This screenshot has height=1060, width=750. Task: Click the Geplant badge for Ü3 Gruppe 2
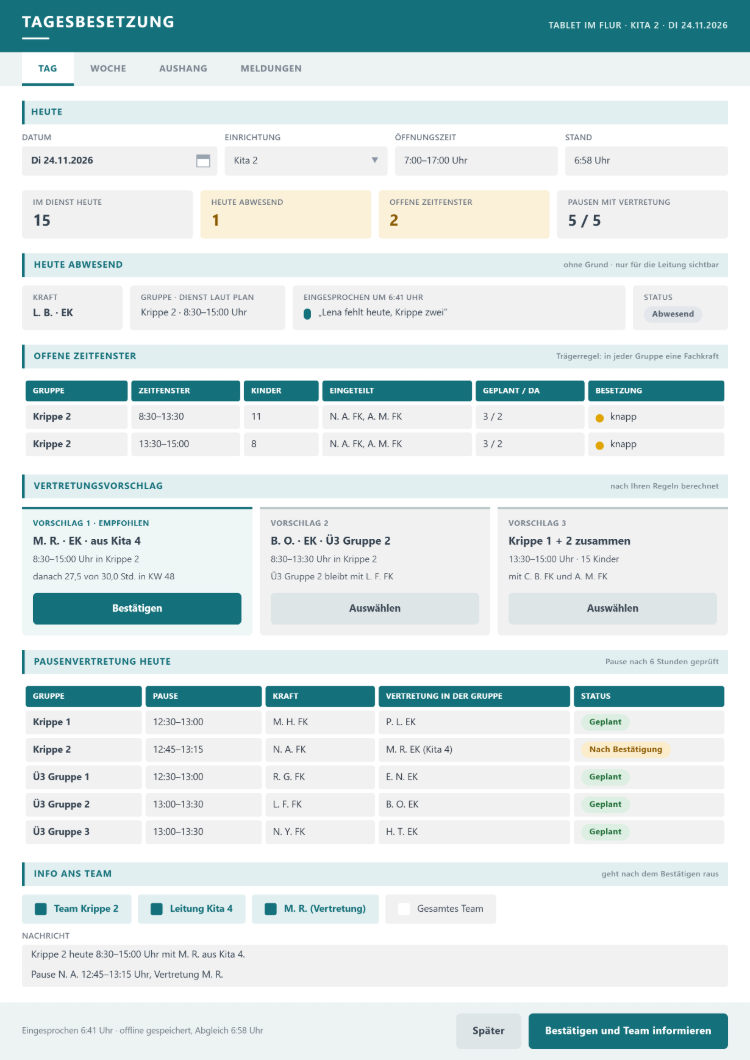pos(605,804)
